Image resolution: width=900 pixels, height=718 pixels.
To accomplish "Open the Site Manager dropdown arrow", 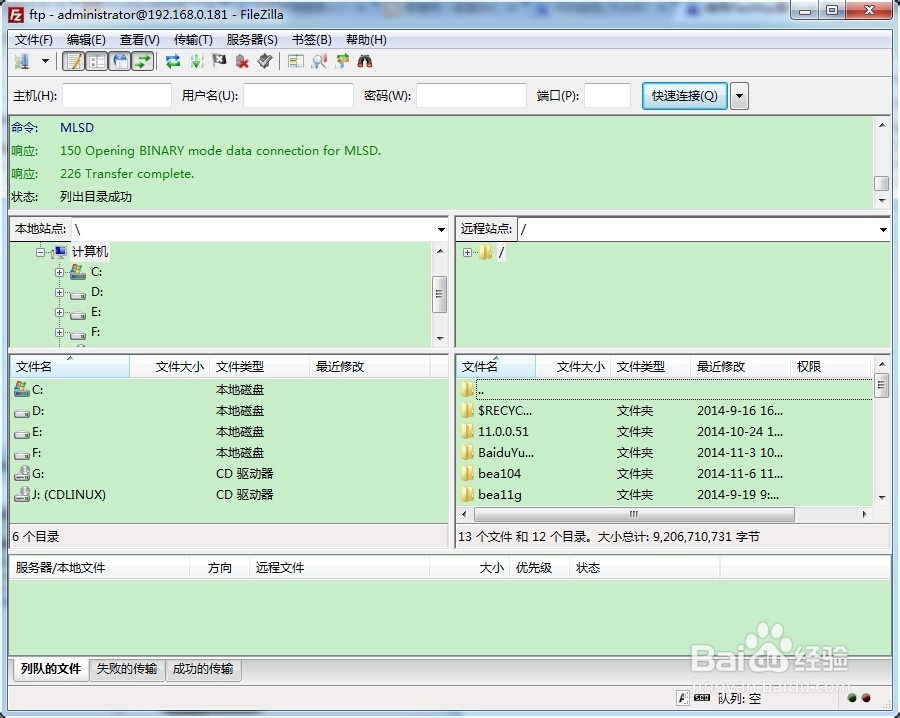I will tap(44, 62).
